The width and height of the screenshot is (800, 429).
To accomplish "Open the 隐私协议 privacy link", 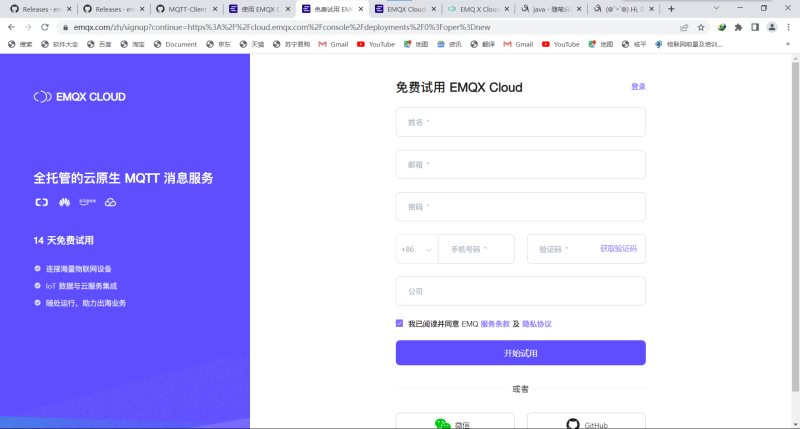I will click(537, 324).
